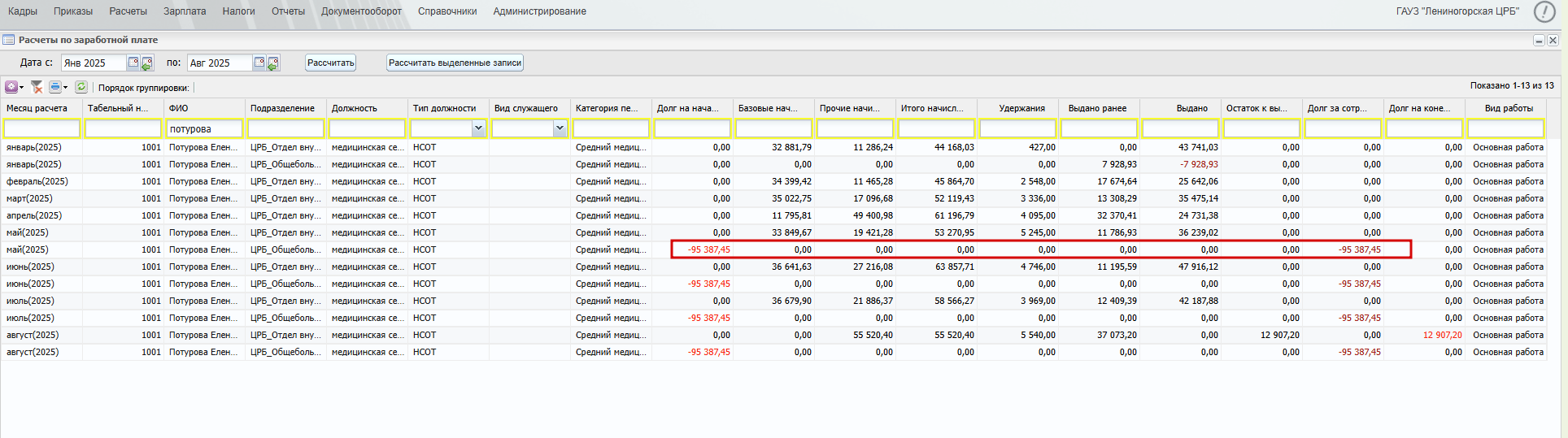Click the purple gear settings icon
Image resolution: width=1568 pixels, height=438 pixels.
click(11, 87)
